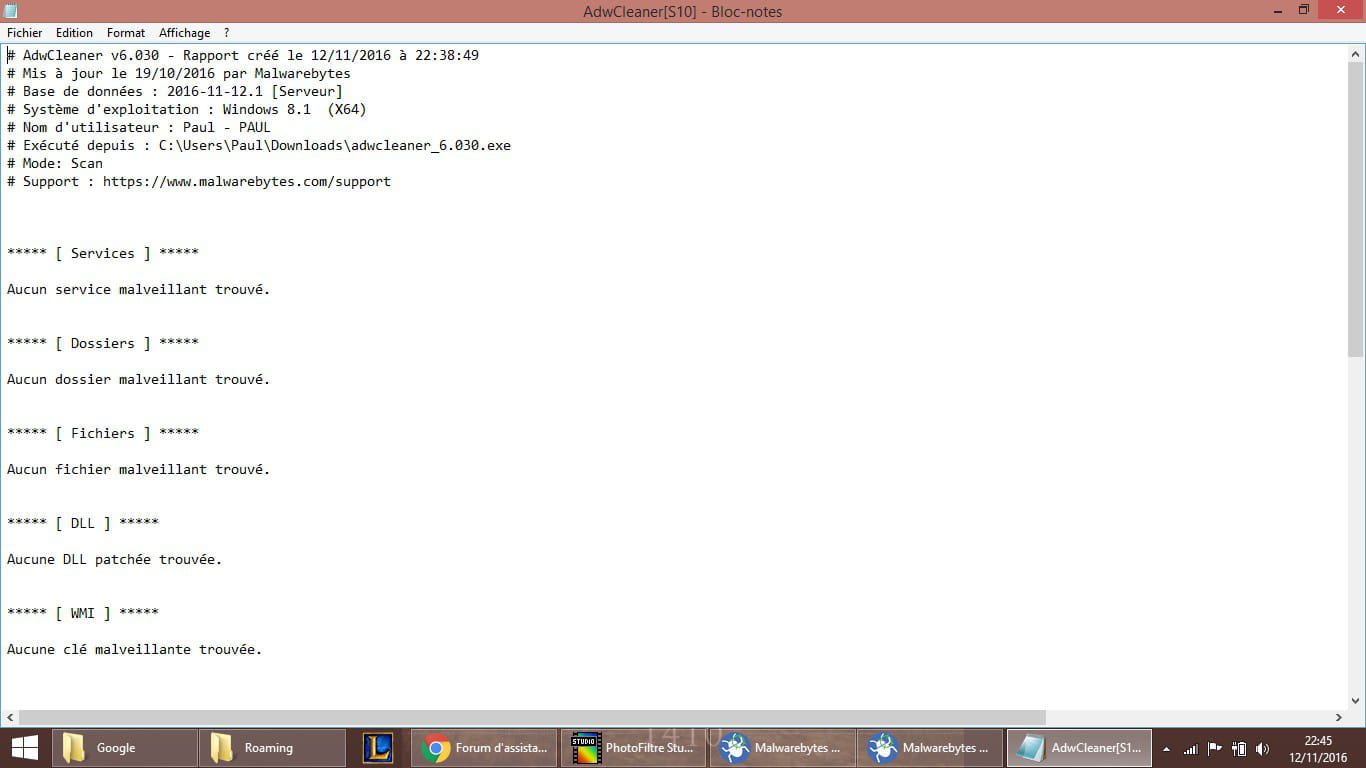Viewport: 1366px width, 768px height.
Task: Open the ? help menu
Action: [x=227, y=33]
